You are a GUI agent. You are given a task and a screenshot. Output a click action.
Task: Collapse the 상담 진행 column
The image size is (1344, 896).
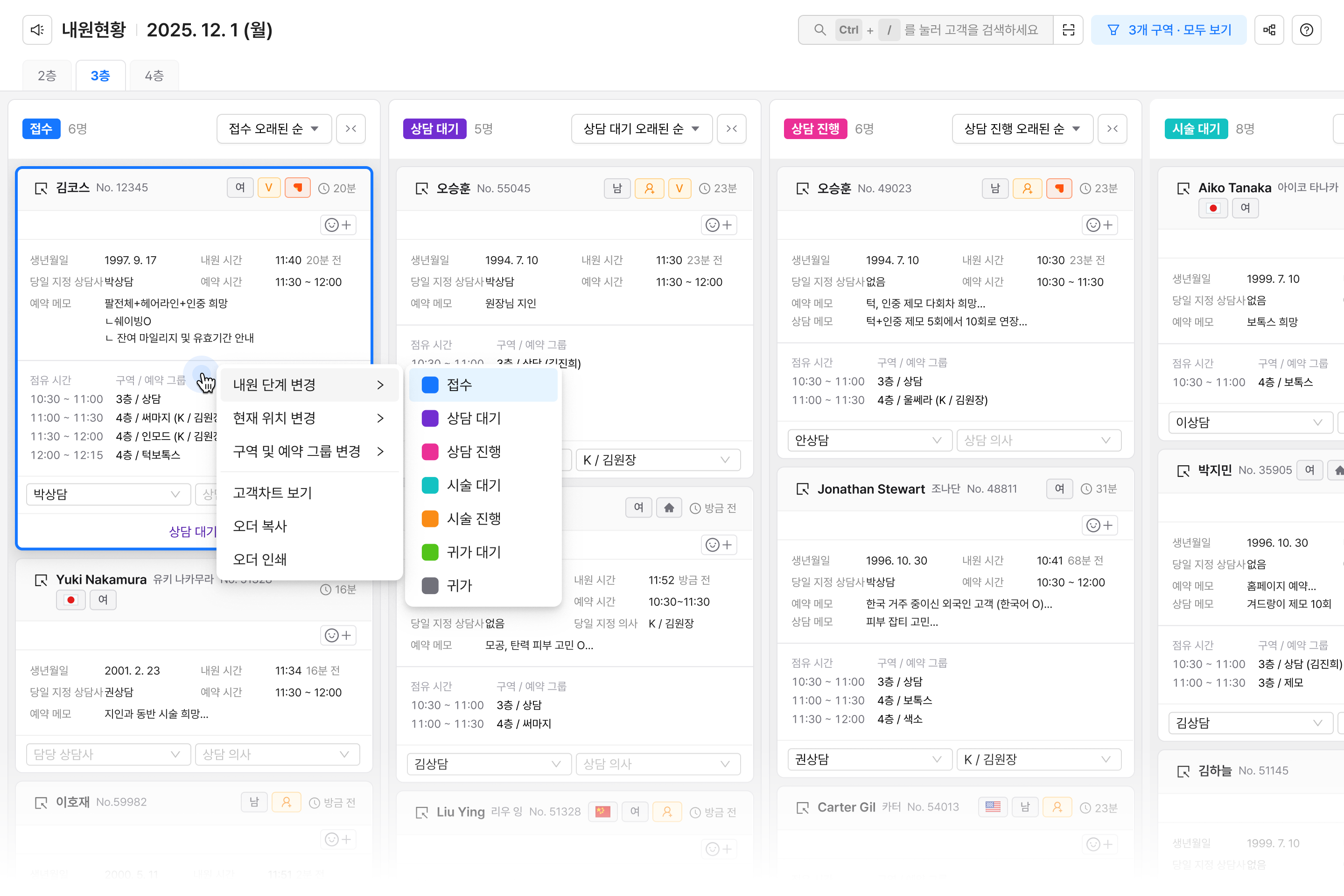[x=1112, y=129]
